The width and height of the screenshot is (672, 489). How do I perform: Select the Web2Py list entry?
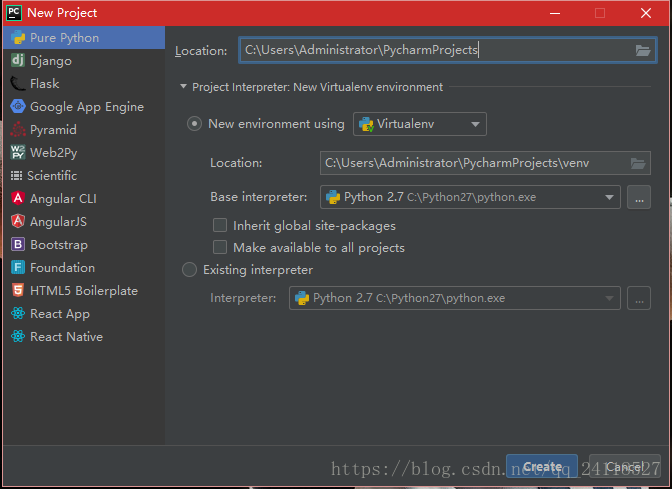[84, 152]
